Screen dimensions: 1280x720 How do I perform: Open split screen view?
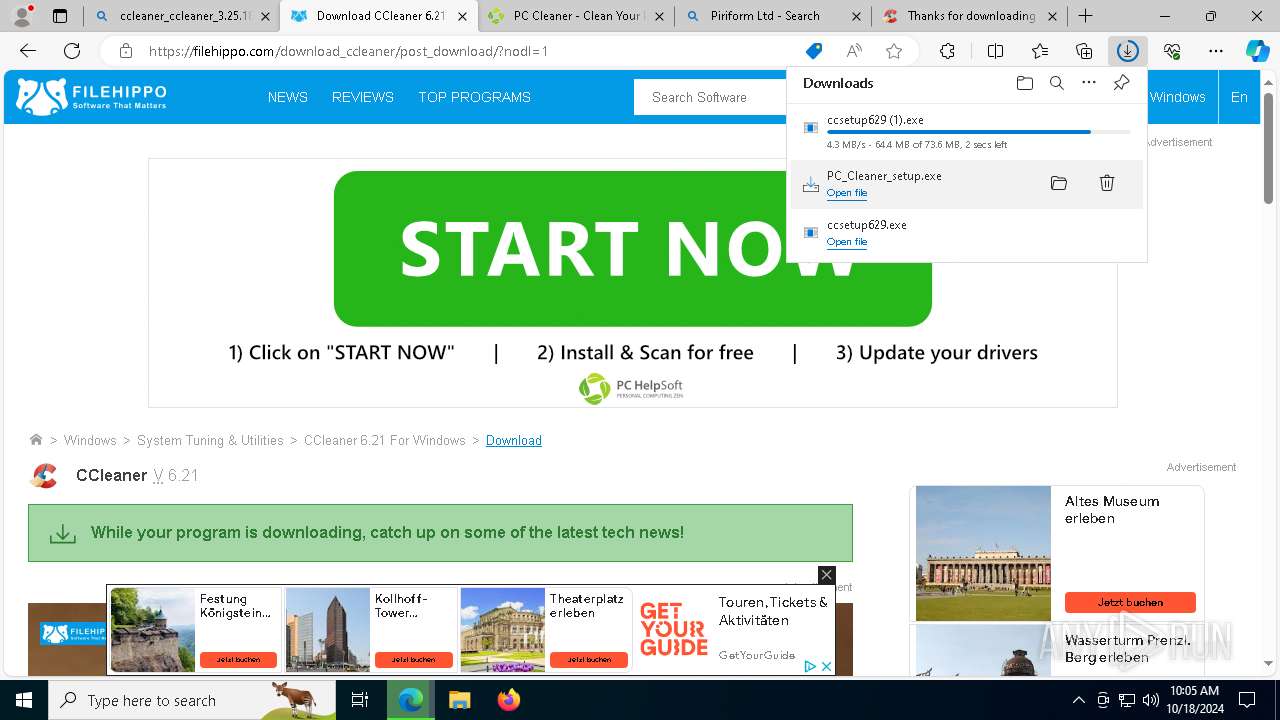(x=995, y=51)
